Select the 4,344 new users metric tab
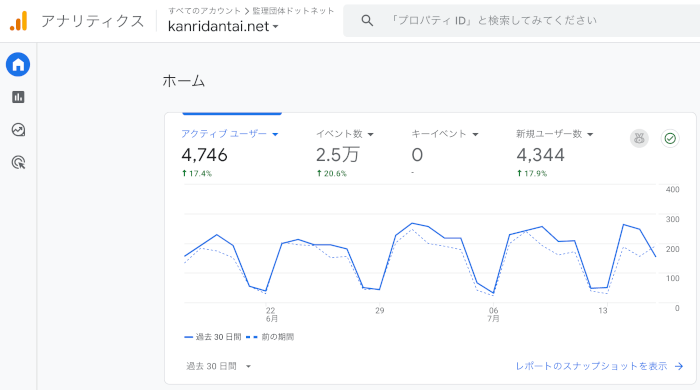The height and width of the screenshot is (390, 700). point(555,153)
